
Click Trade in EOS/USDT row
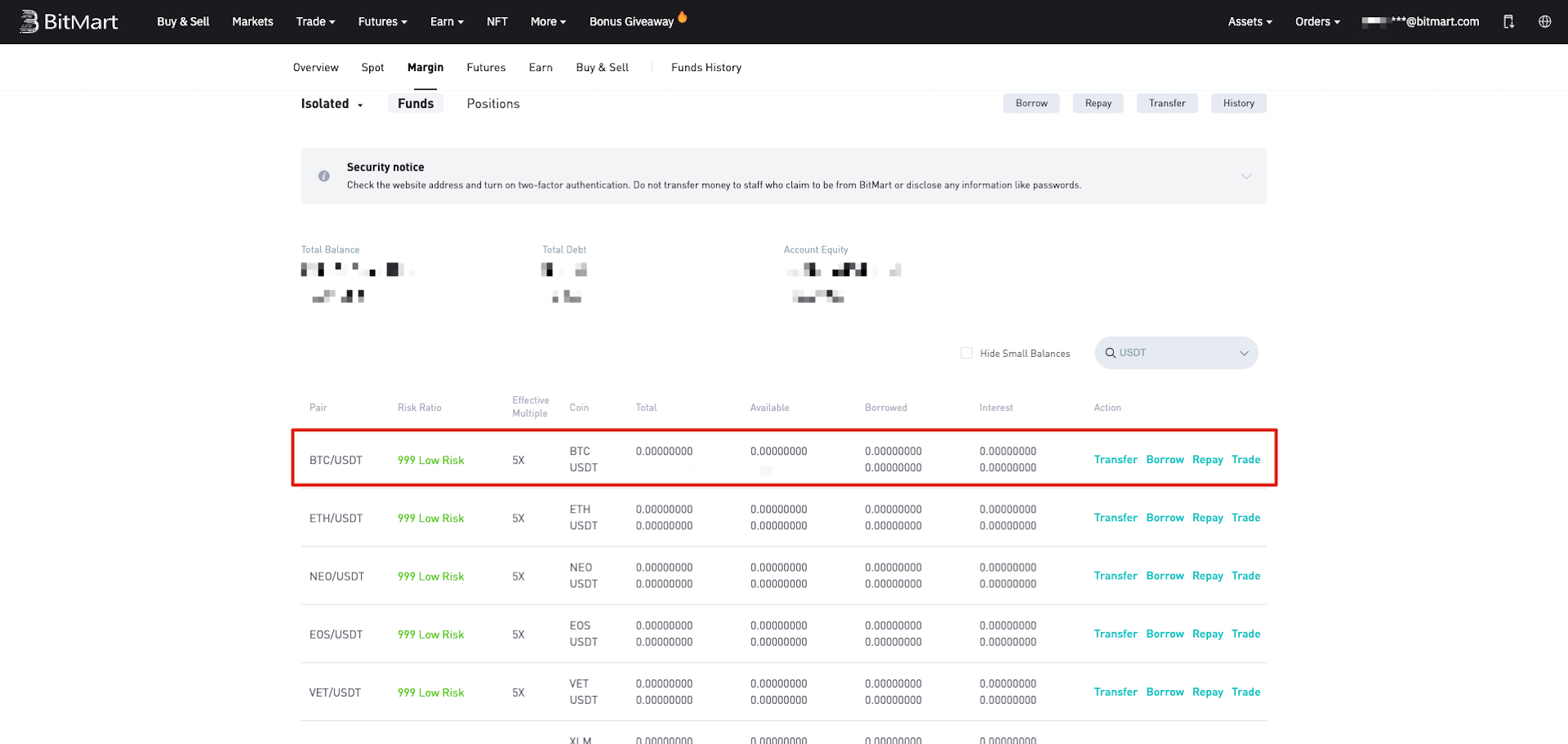tap(1246, 634)
